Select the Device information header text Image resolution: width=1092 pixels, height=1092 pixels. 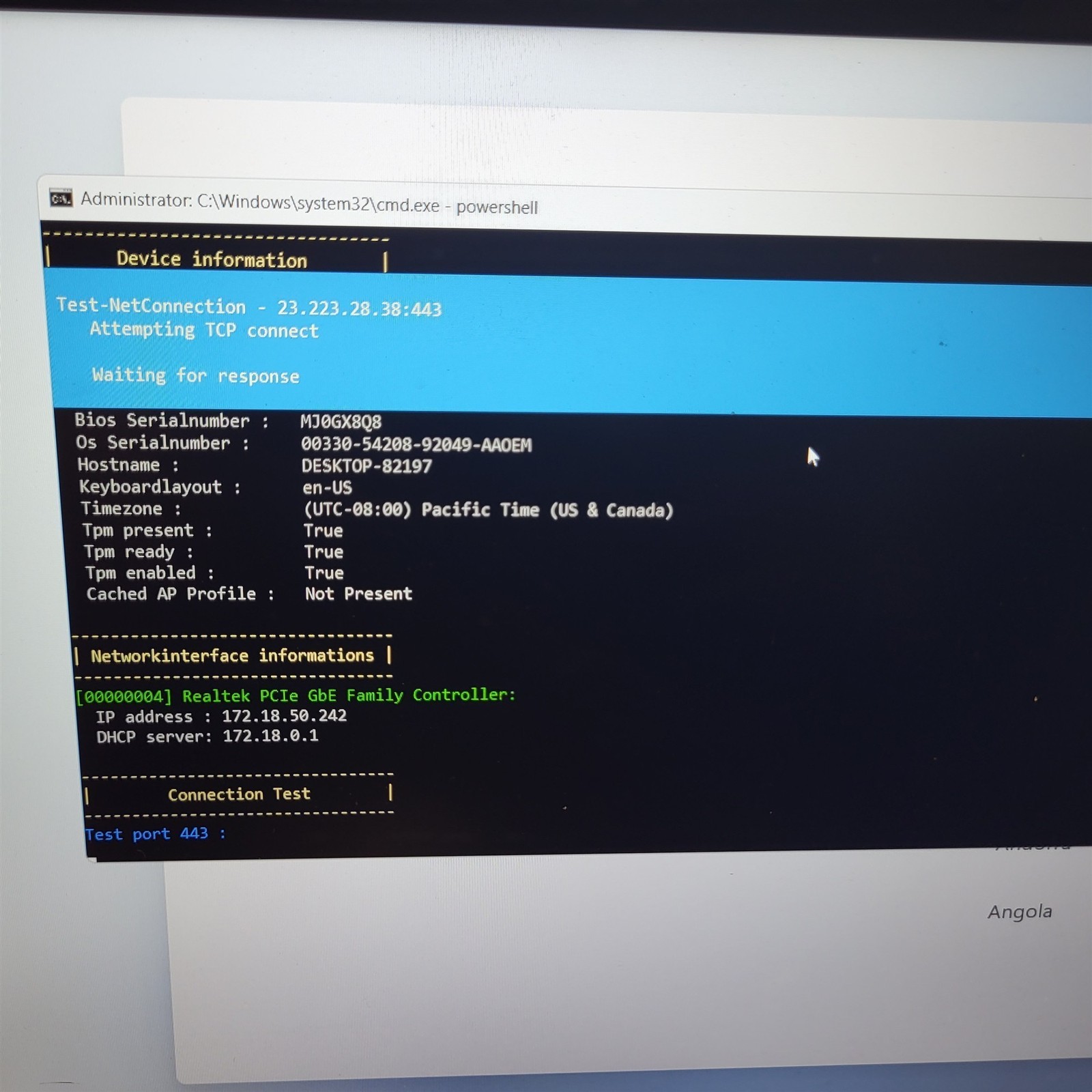212,259
